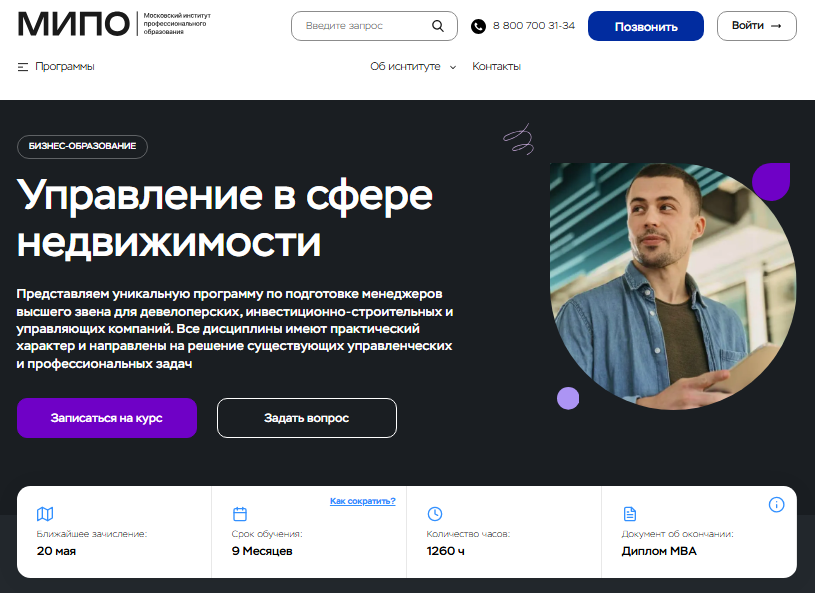Click the Записаться на курс button
The width and height of the screenshot is (815, 593).
click(x=107, y=418)
